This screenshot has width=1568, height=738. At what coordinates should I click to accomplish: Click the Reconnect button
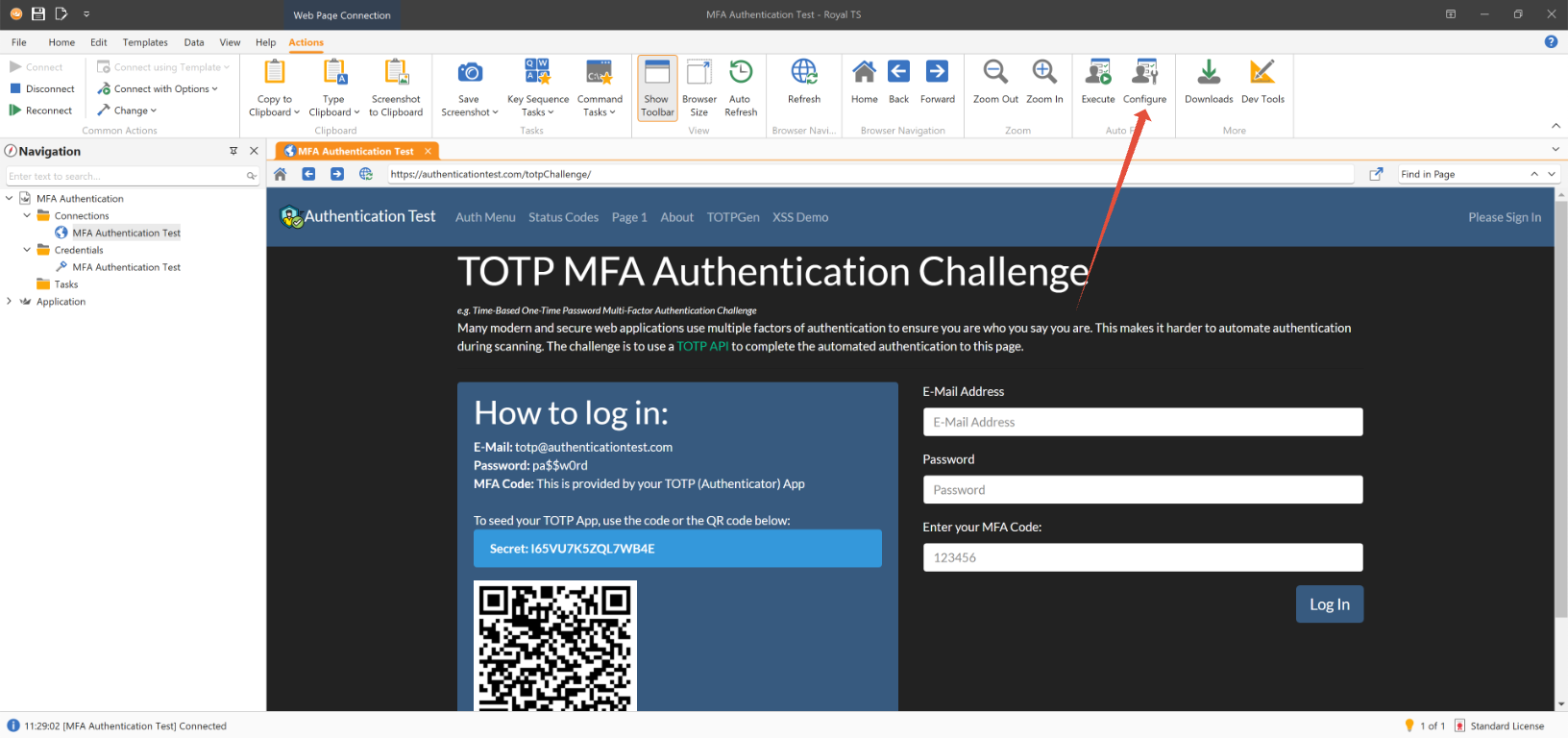click(41, 111)
